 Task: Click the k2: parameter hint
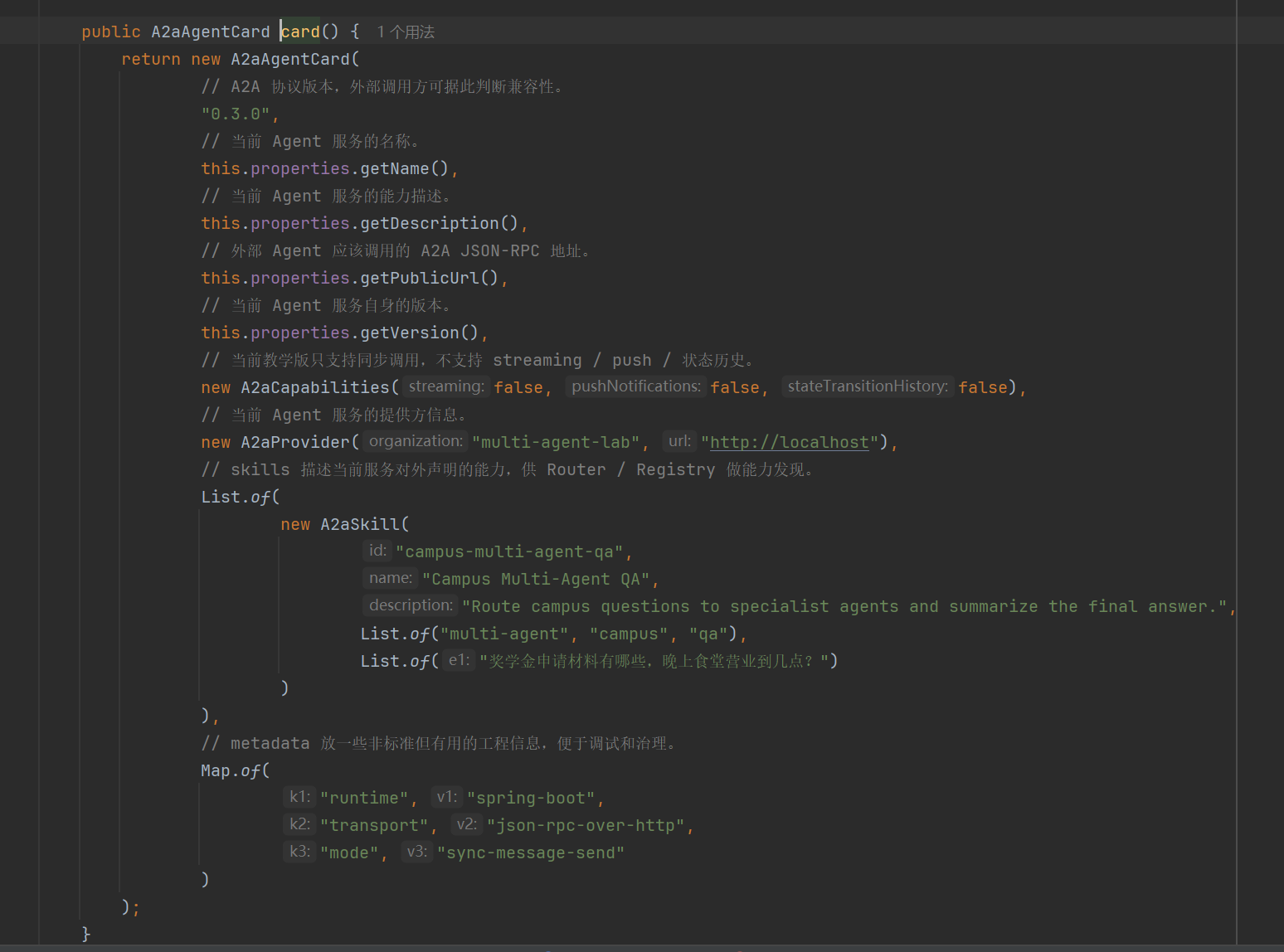[x=299, y=824]
